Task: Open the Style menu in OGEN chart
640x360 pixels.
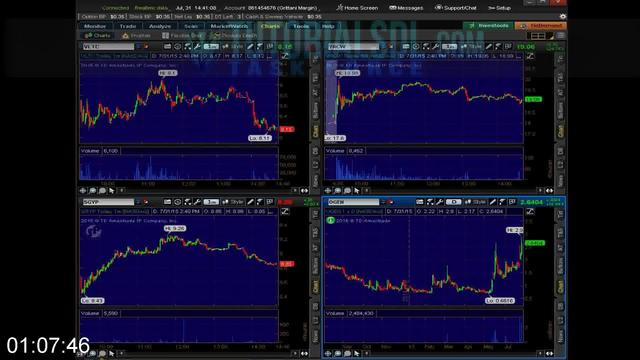Action: click(x=476, y=202)
